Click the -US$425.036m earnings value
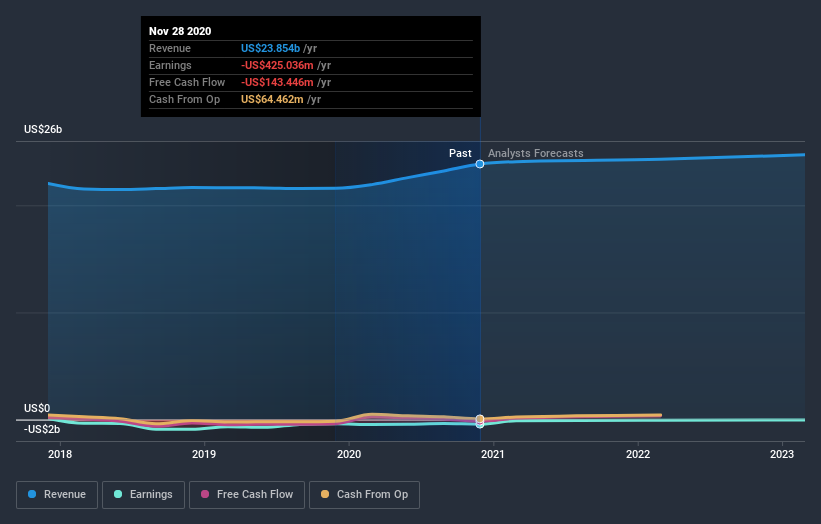 click(277, 65)
